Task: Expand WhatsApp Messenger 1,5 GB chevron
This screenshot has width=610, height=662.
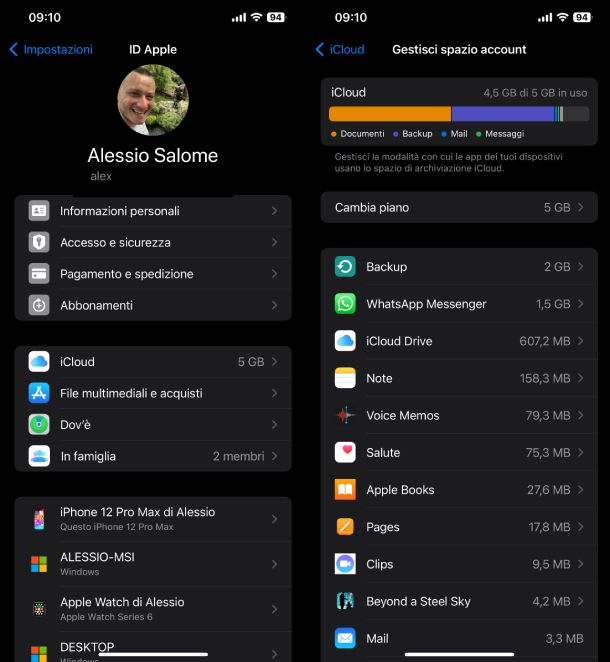Action: 581,304
